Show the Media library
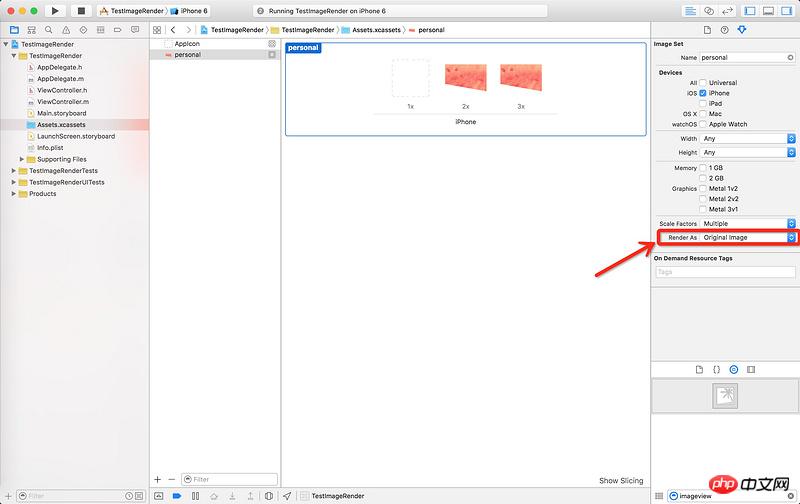This screenshot has height=504, width=800. pos(751,369)
